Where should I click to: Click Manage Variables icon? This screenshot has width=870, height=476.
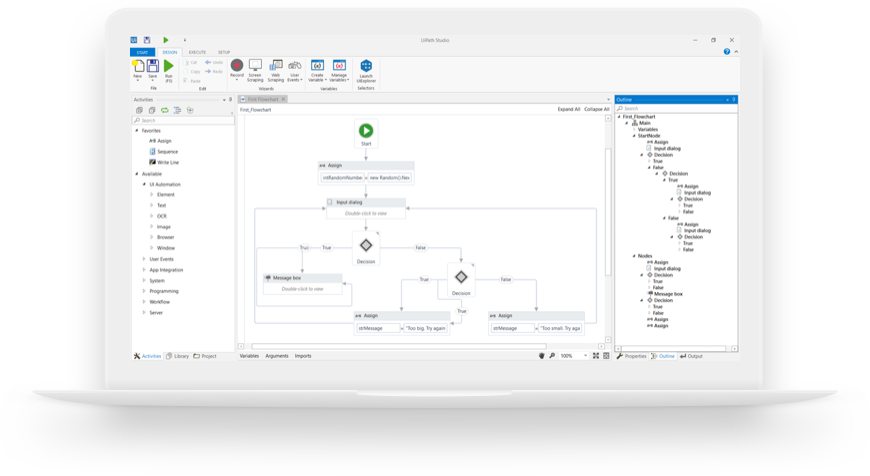coord(339,70)
